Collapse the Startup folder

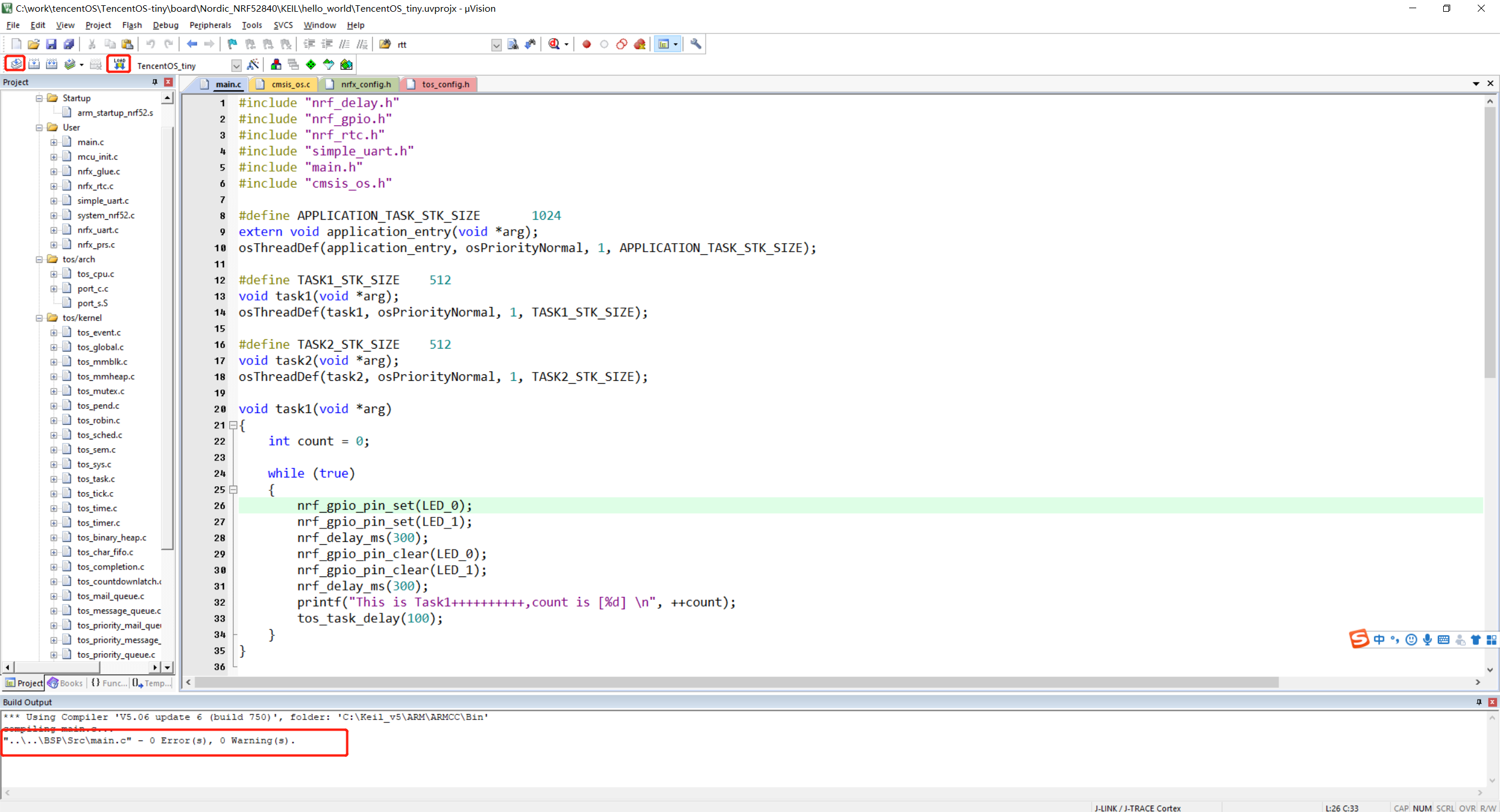(39, 98)
